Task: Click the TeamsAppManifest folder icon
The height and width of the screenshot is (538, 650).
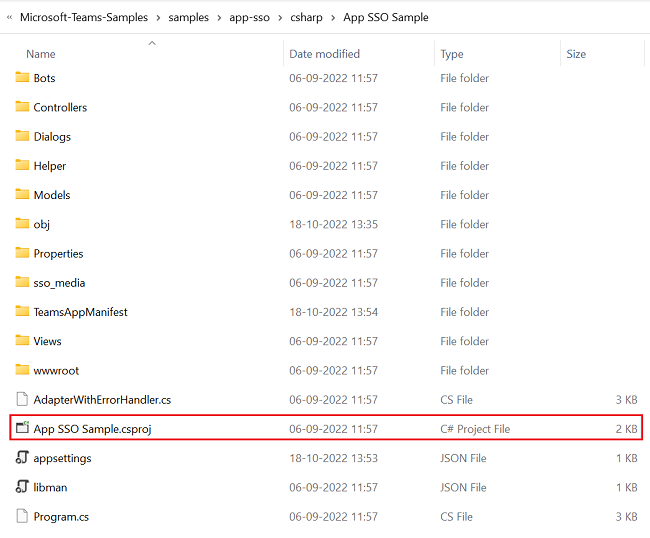Action: (22, 311)
